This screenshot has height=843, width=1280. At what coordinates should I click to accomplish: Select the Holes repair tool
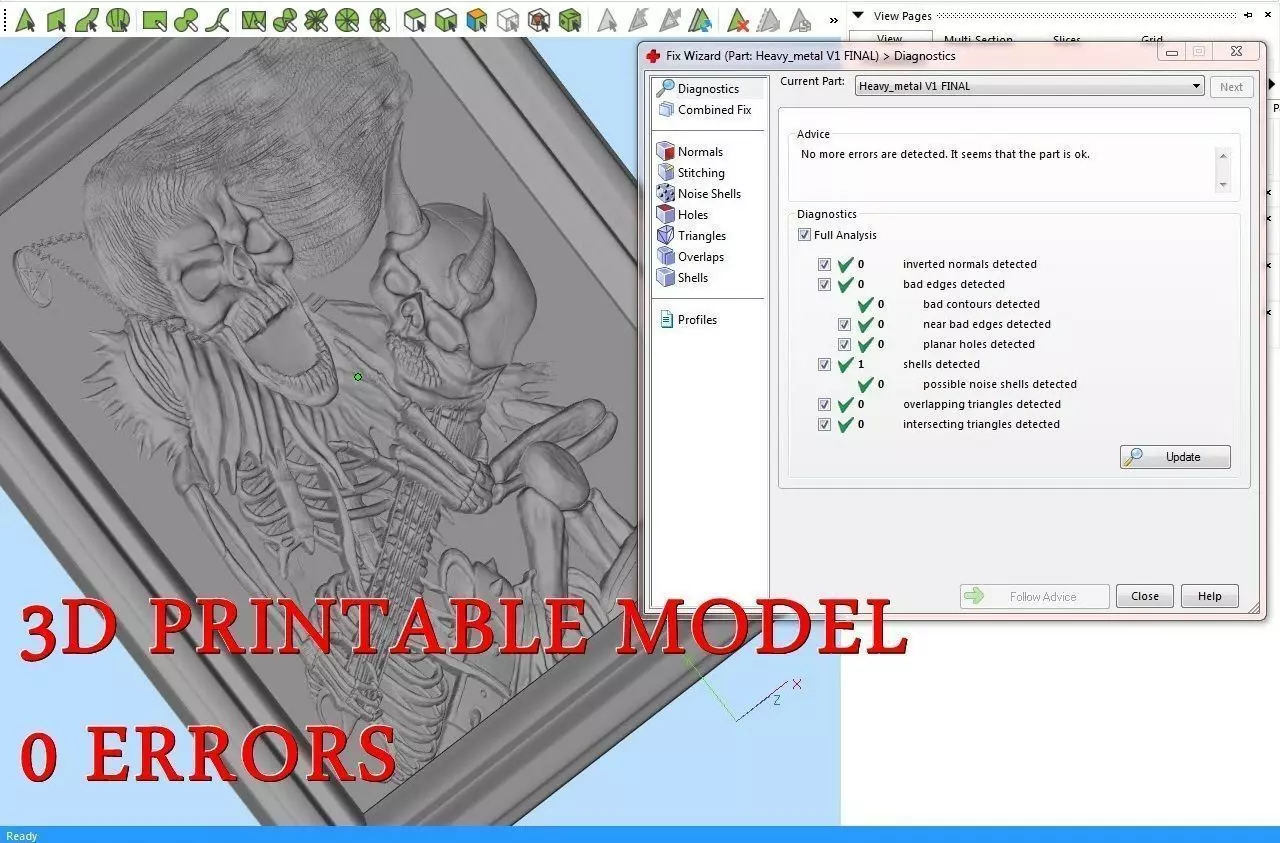[x=682, y=214]
